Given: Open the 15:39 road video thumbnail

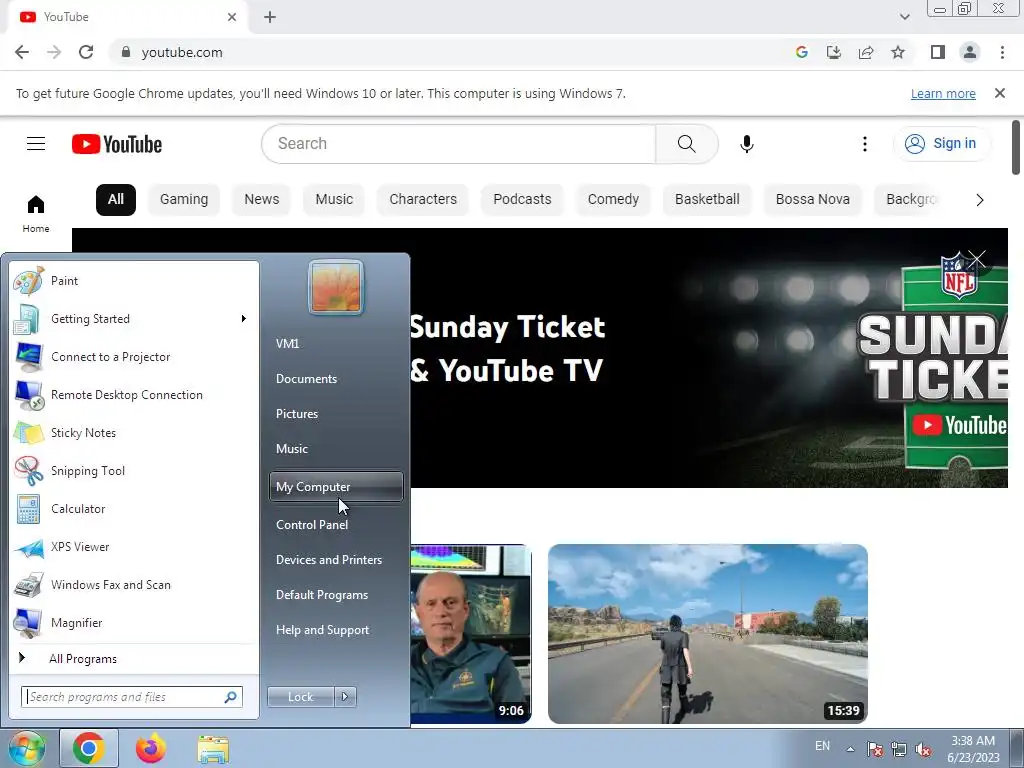Looking at the screenshot, I should [708, 633].
